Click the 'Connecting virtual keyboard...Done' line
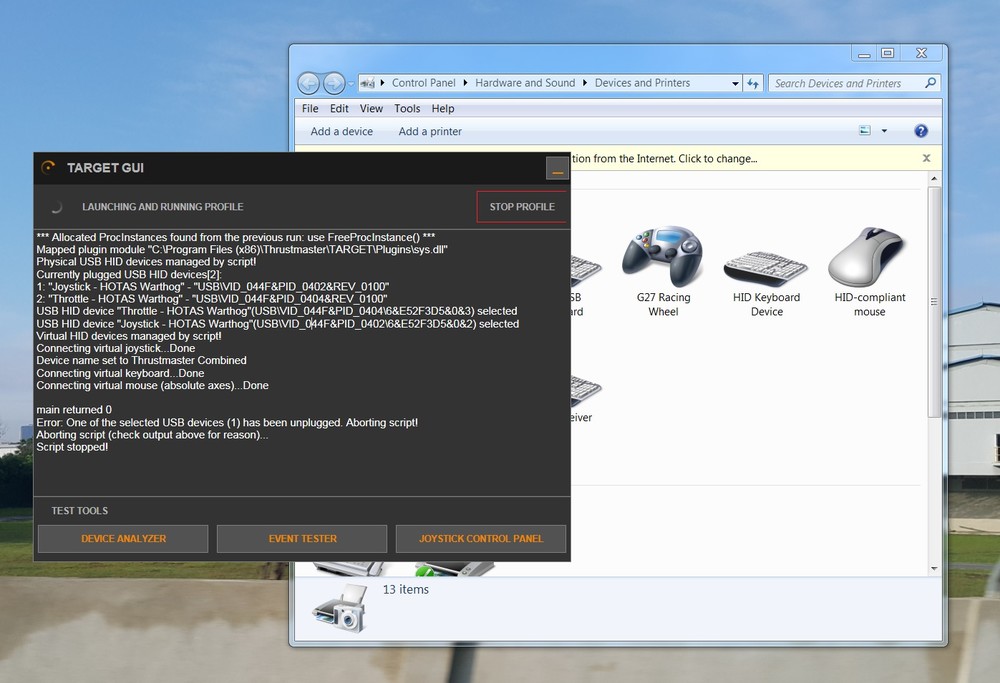 pos(120,373)
